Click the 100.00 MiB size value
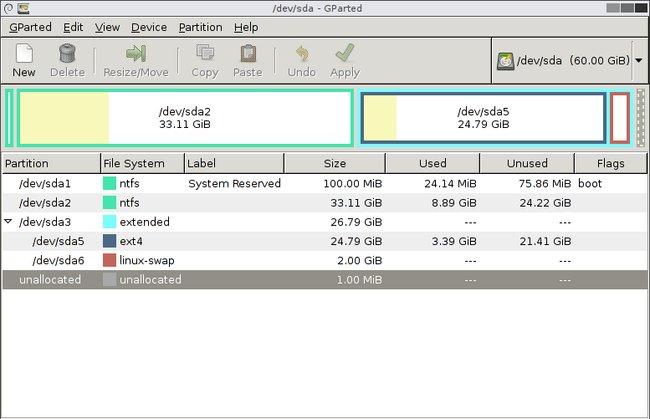This screenshot has width=650, height=419. click(352, 183)
